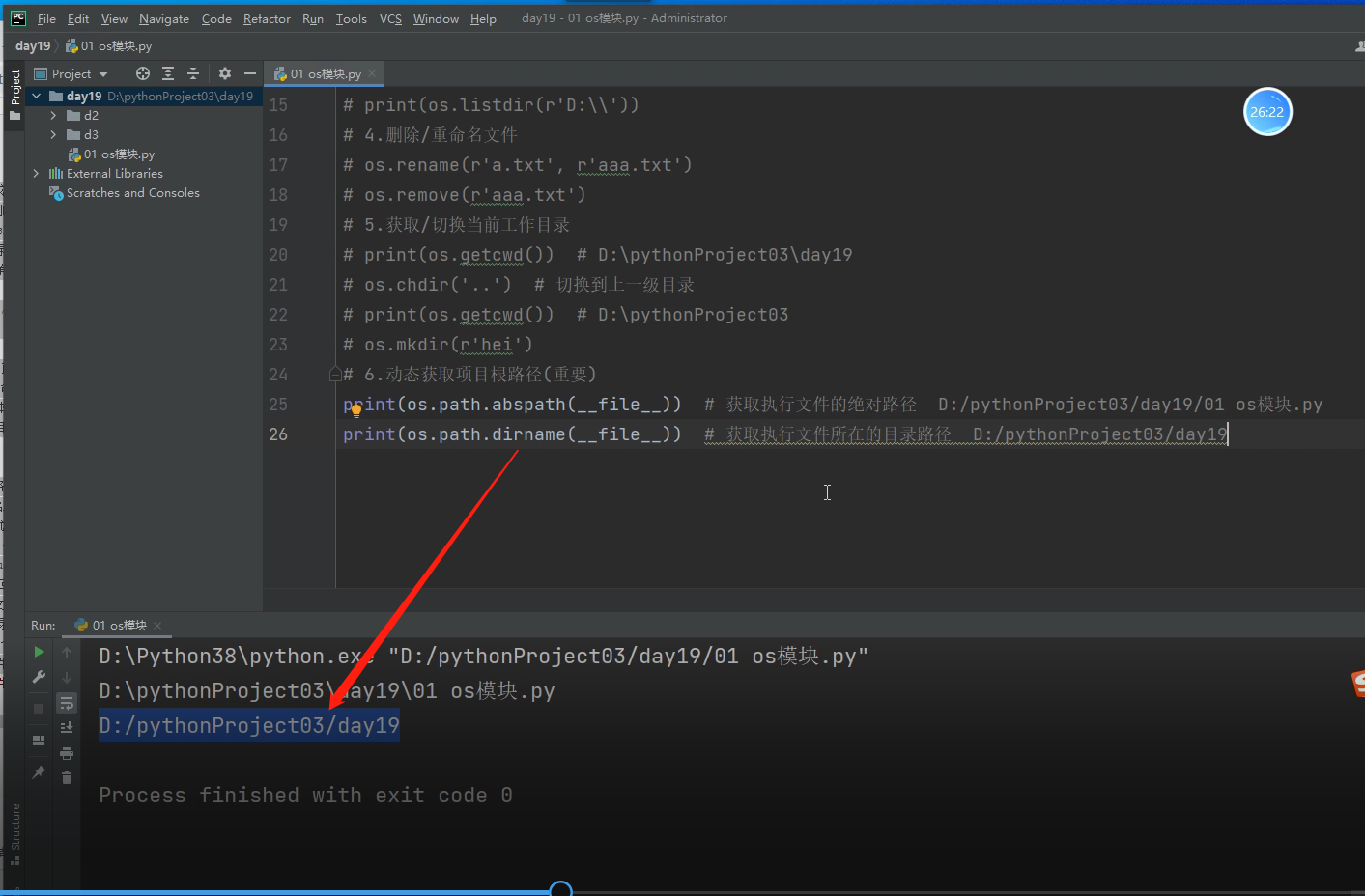Open the File menu

(x=46, y=18)
